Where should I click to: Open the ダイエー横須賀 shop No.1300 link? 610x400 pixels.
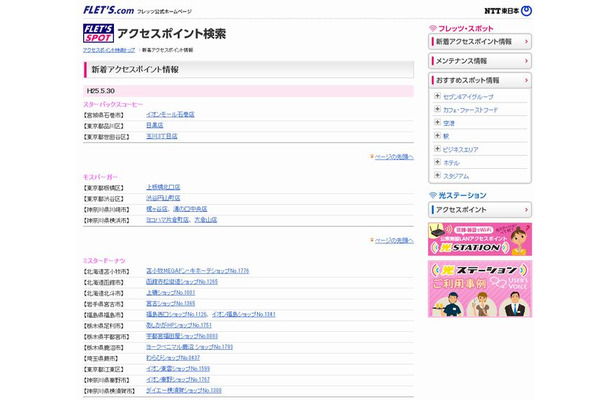pos(184,391)
